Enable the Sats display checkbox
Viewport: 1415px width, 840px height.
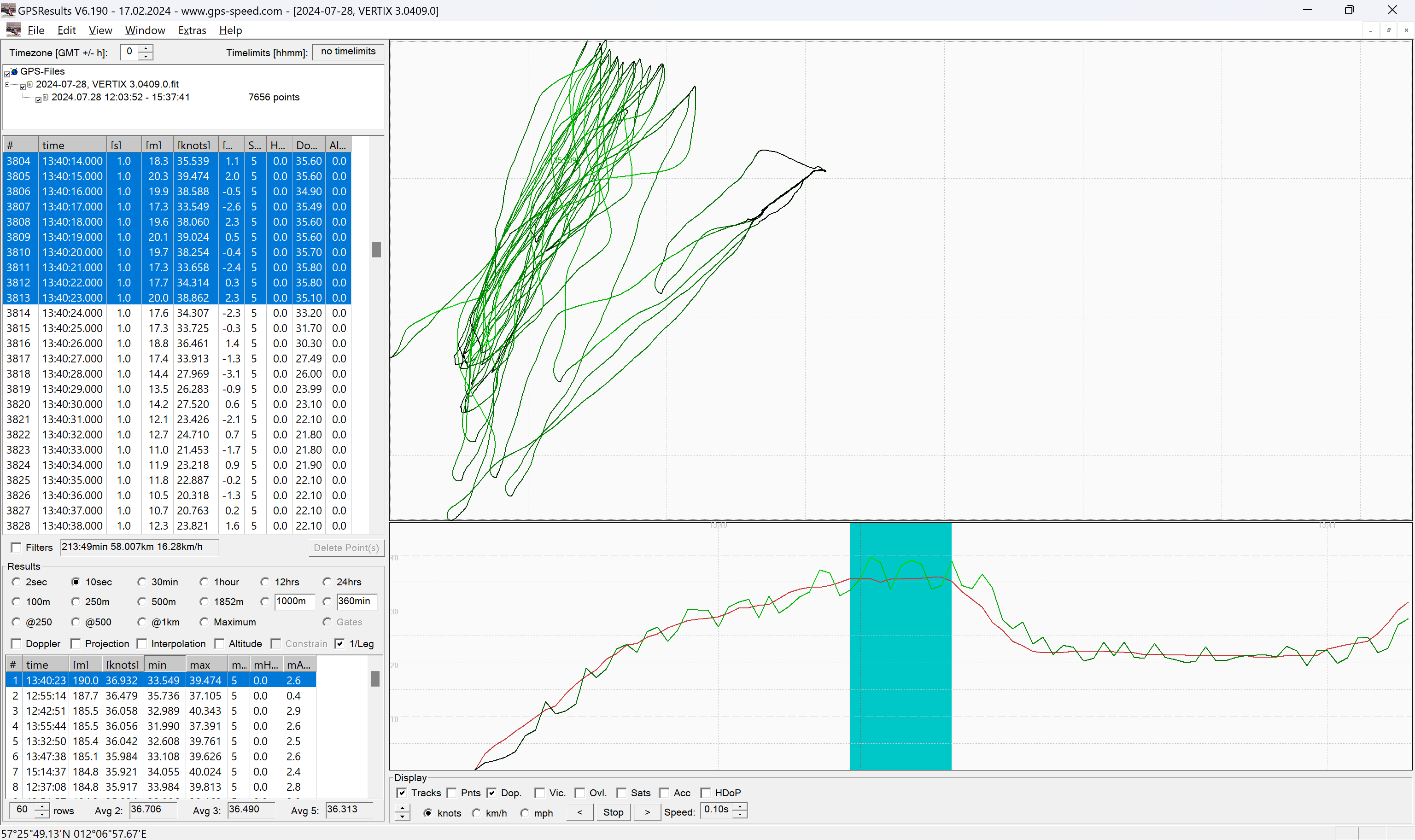coord(621,793)
